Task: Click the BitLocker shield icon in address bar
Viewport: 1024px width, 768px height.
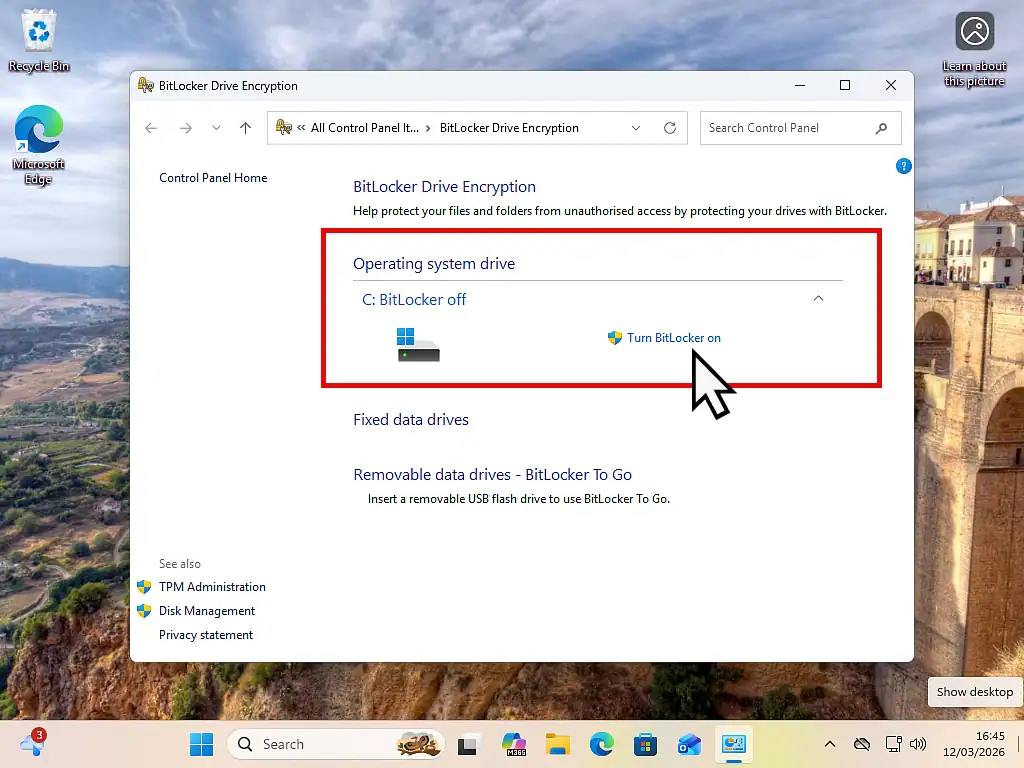Action: (x=284, y=128)
